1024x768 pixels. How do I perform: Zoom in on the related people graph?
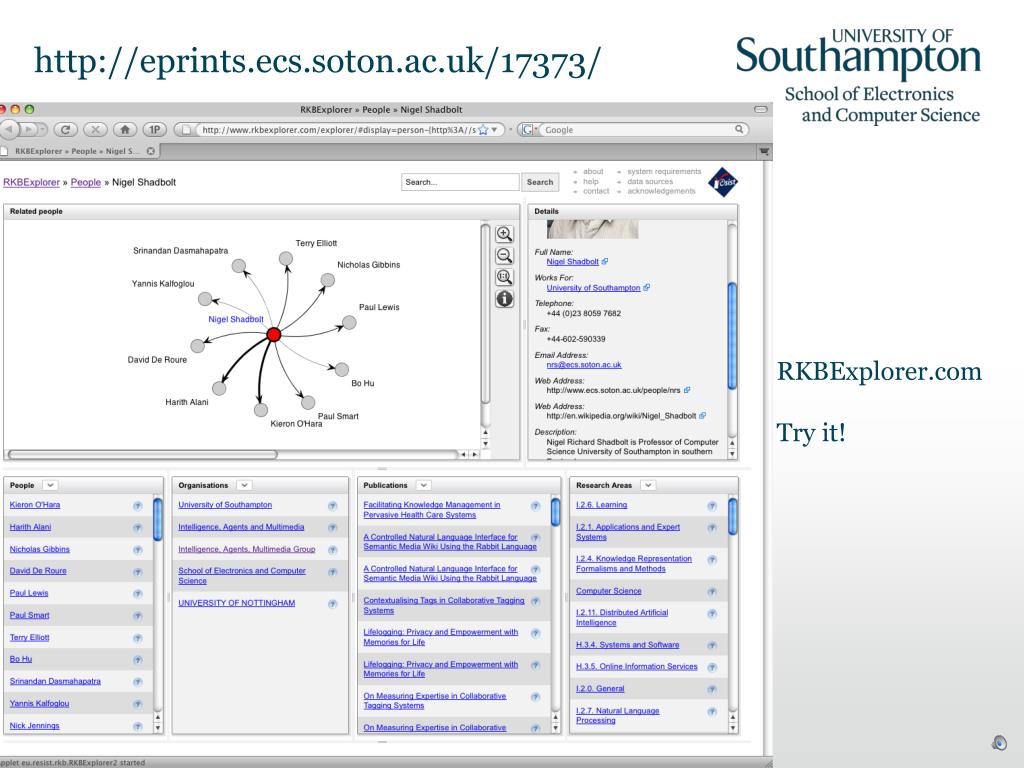pyautogui.click(x=504, y=234)
